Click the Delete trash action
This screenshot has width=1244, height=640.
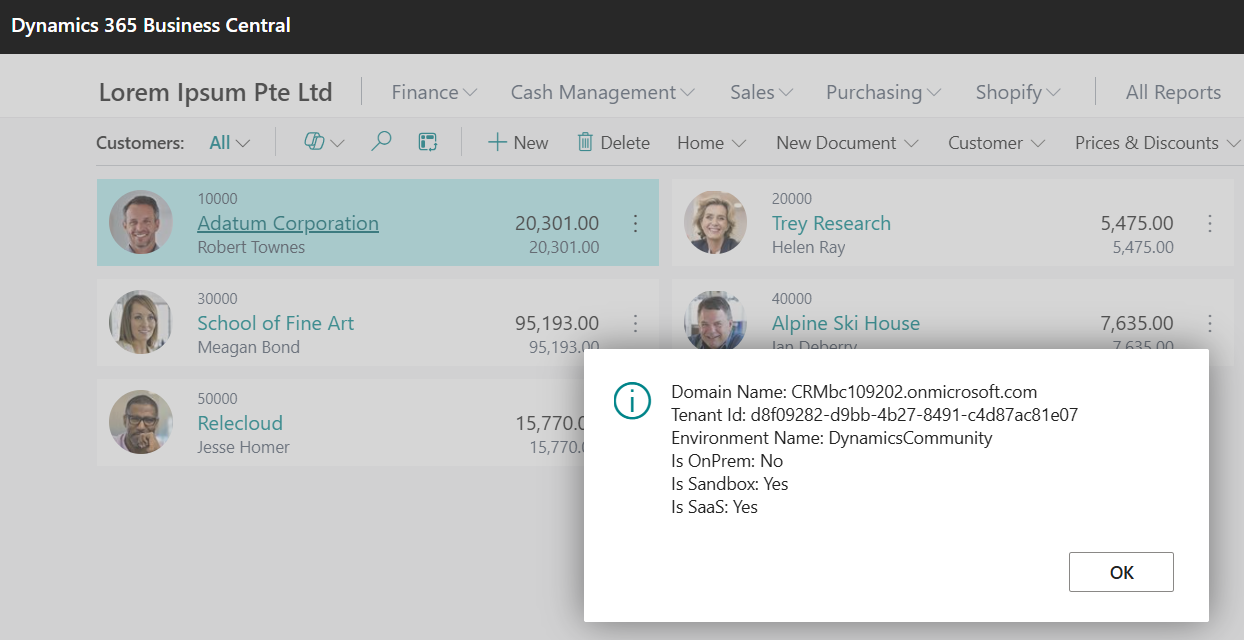tap(614, 143)
